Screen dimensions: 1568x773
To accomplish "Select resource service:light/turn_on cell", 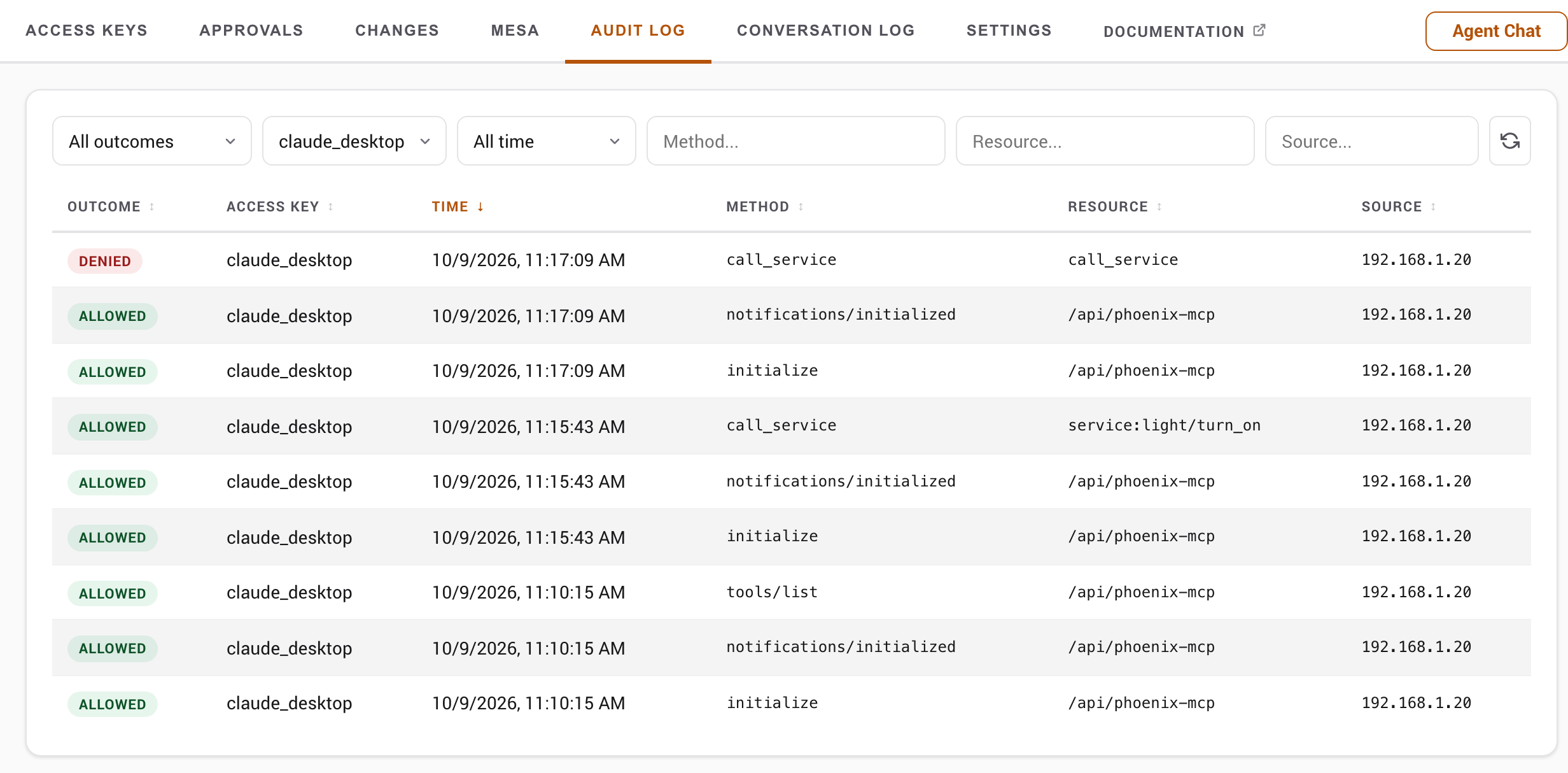I will tap(1164, 425).
